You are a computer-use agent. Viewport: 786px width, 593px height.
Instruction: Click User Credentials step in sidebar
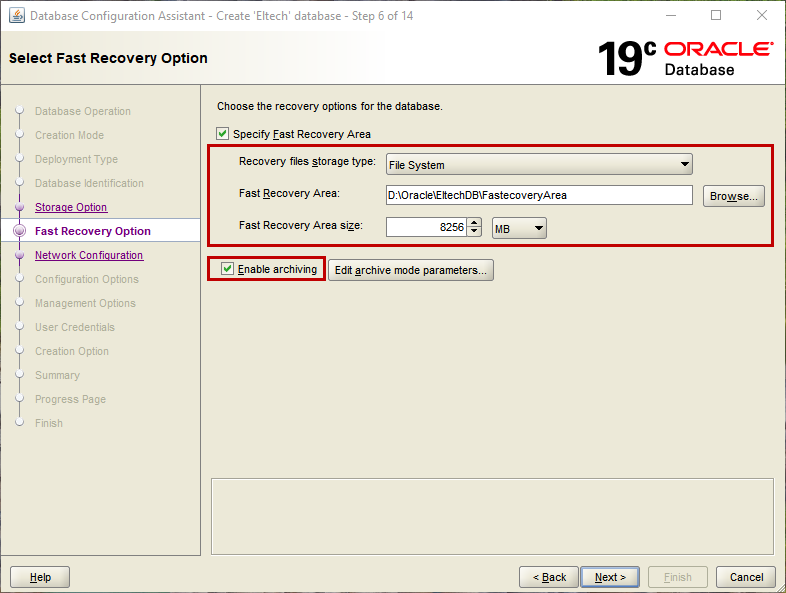[x=75, y=327]
